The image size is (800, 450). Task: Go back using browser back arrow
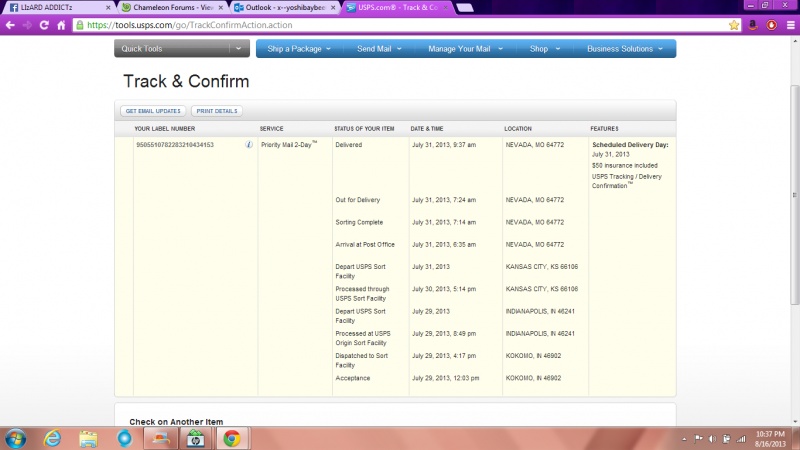pyautogui.click(x=10, y=25)
